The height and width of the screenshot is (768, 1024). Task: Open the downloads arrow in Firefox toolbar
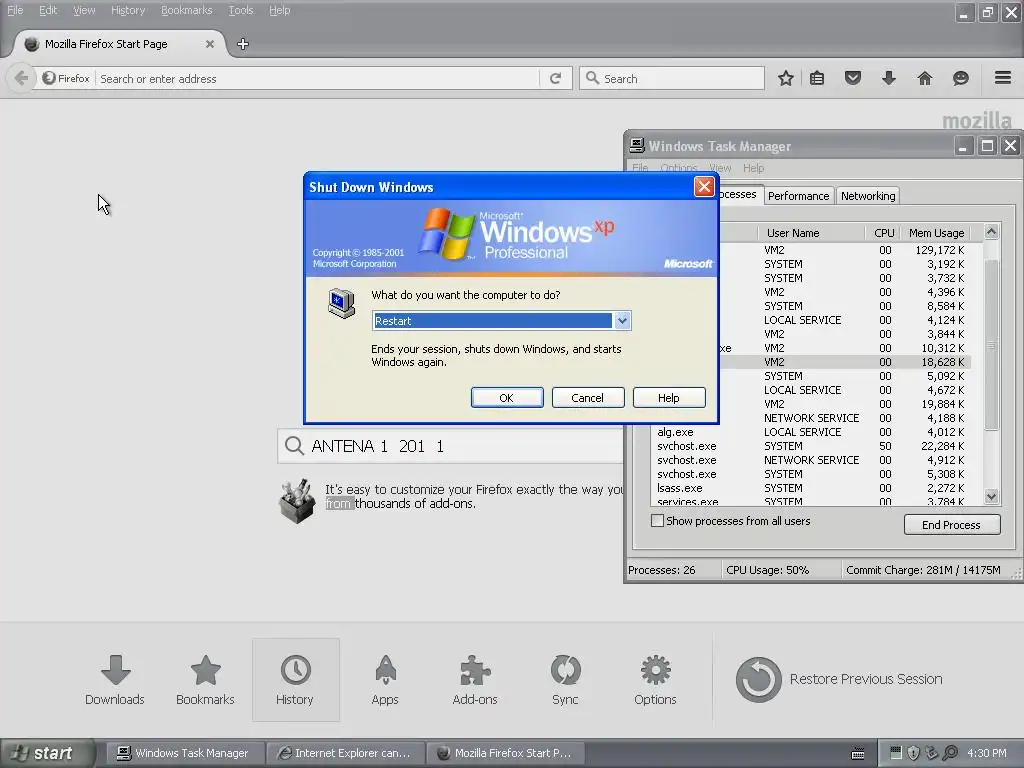click(x=889, y=78)
